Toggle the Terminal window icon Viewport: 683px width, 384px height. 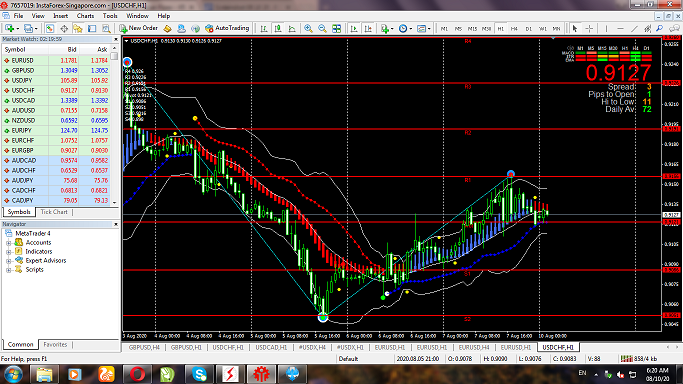coord(92,28)
